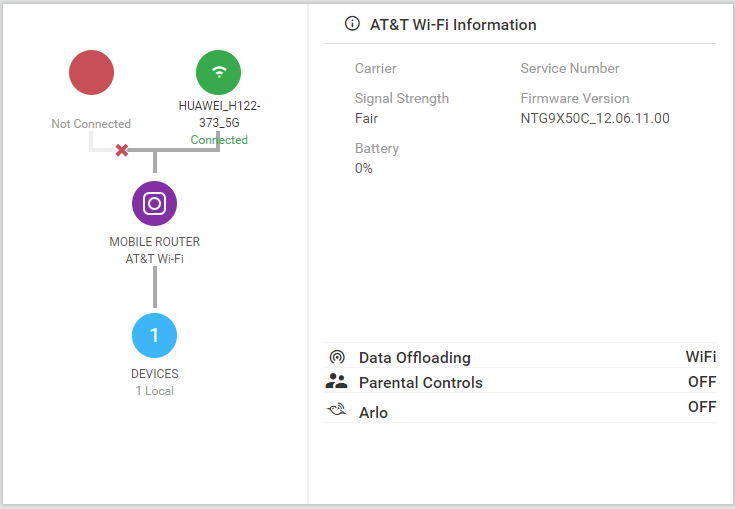Toggle the Parental Controls OFF status
The image size is (735, 509).
pos(701,382)
